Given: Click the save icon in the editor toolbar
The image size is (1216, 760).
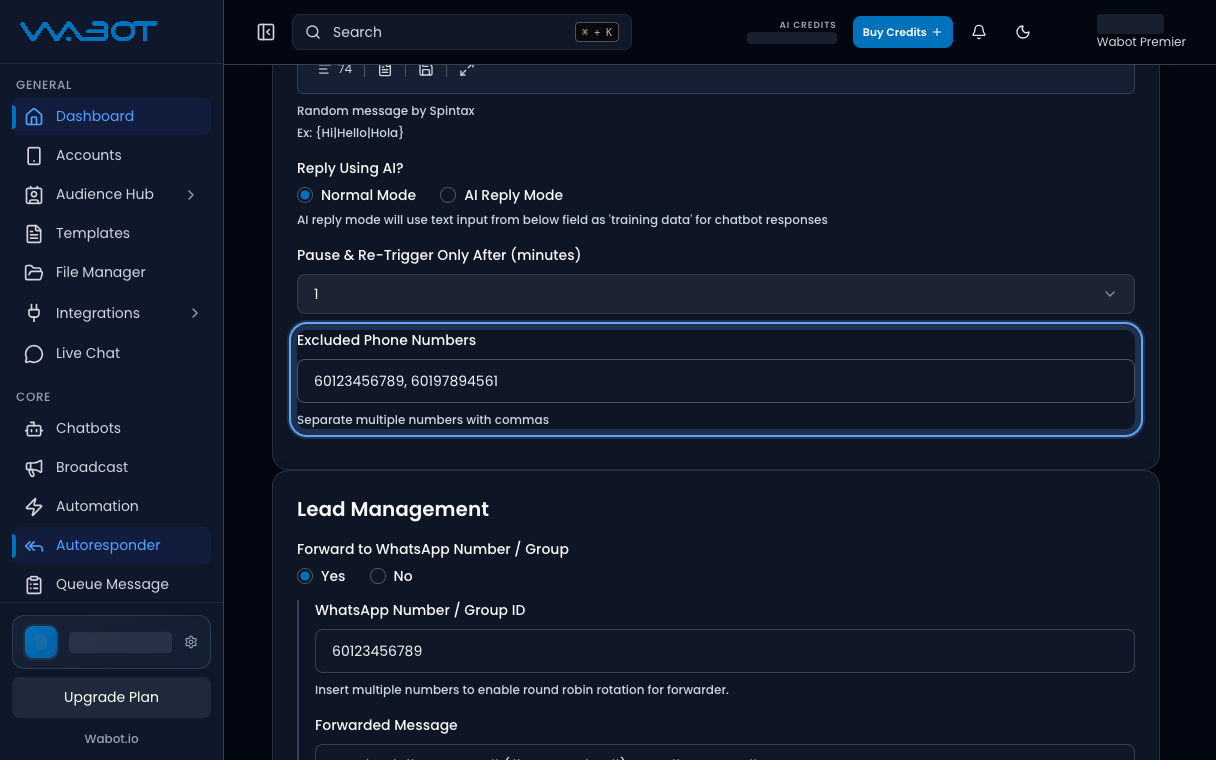Looking at the screenshot, I should (426, 69).
